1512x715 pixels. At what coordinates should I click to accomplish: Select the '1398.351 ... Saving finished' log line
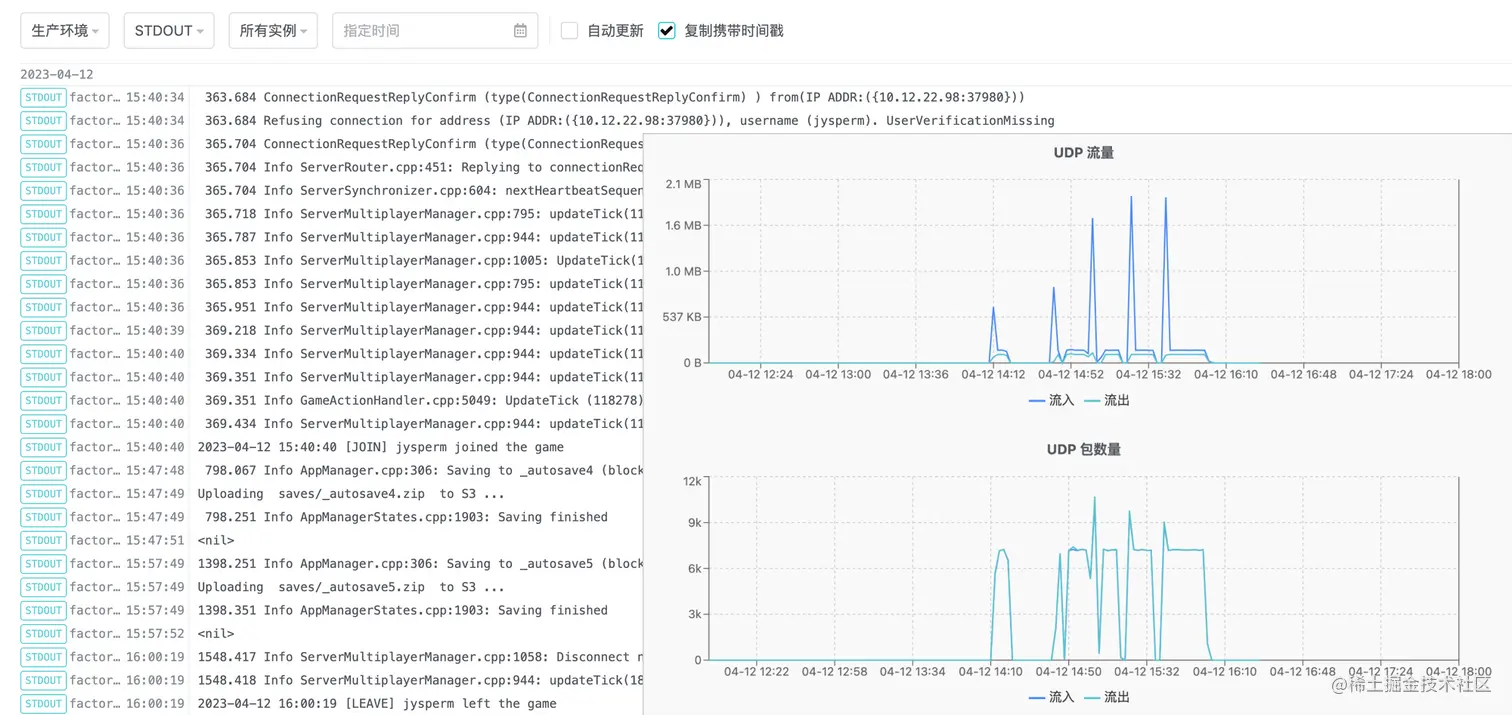point(403,610)
